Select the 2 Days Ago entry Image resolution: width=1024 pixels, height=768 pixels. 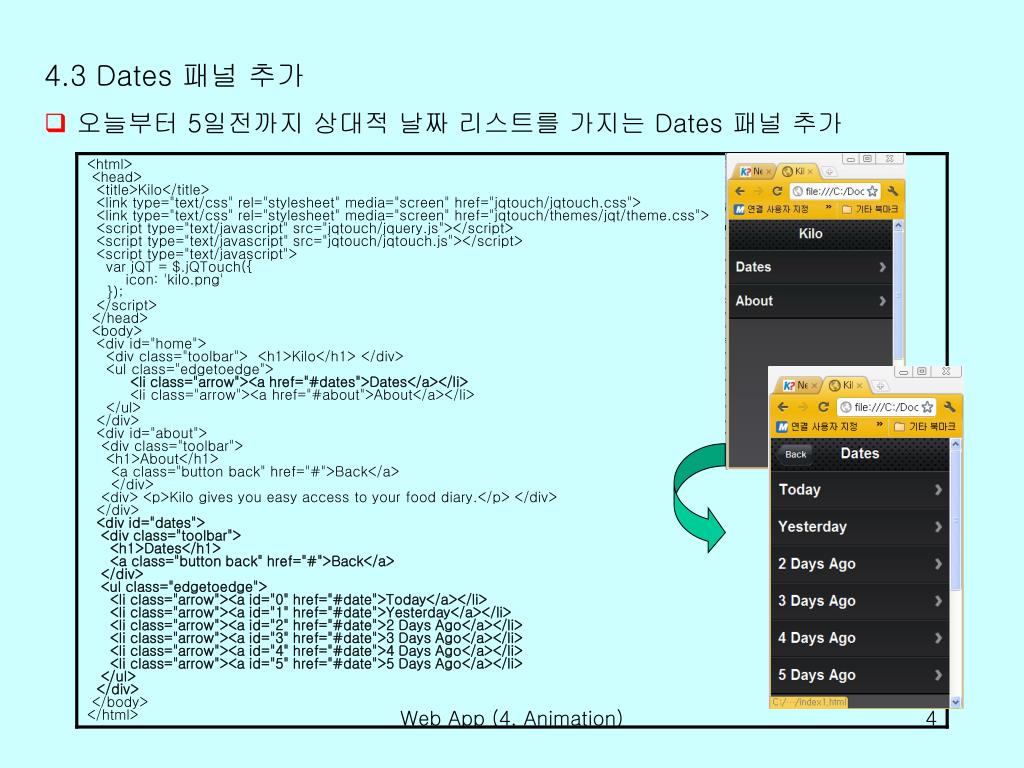coord(860,564)
